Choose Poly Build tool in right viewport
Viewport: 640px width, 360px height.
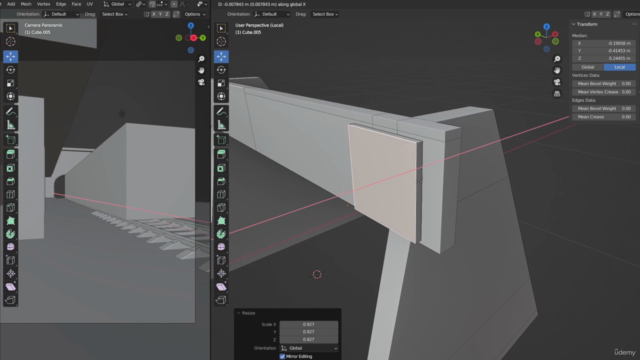tap(221, 221)
